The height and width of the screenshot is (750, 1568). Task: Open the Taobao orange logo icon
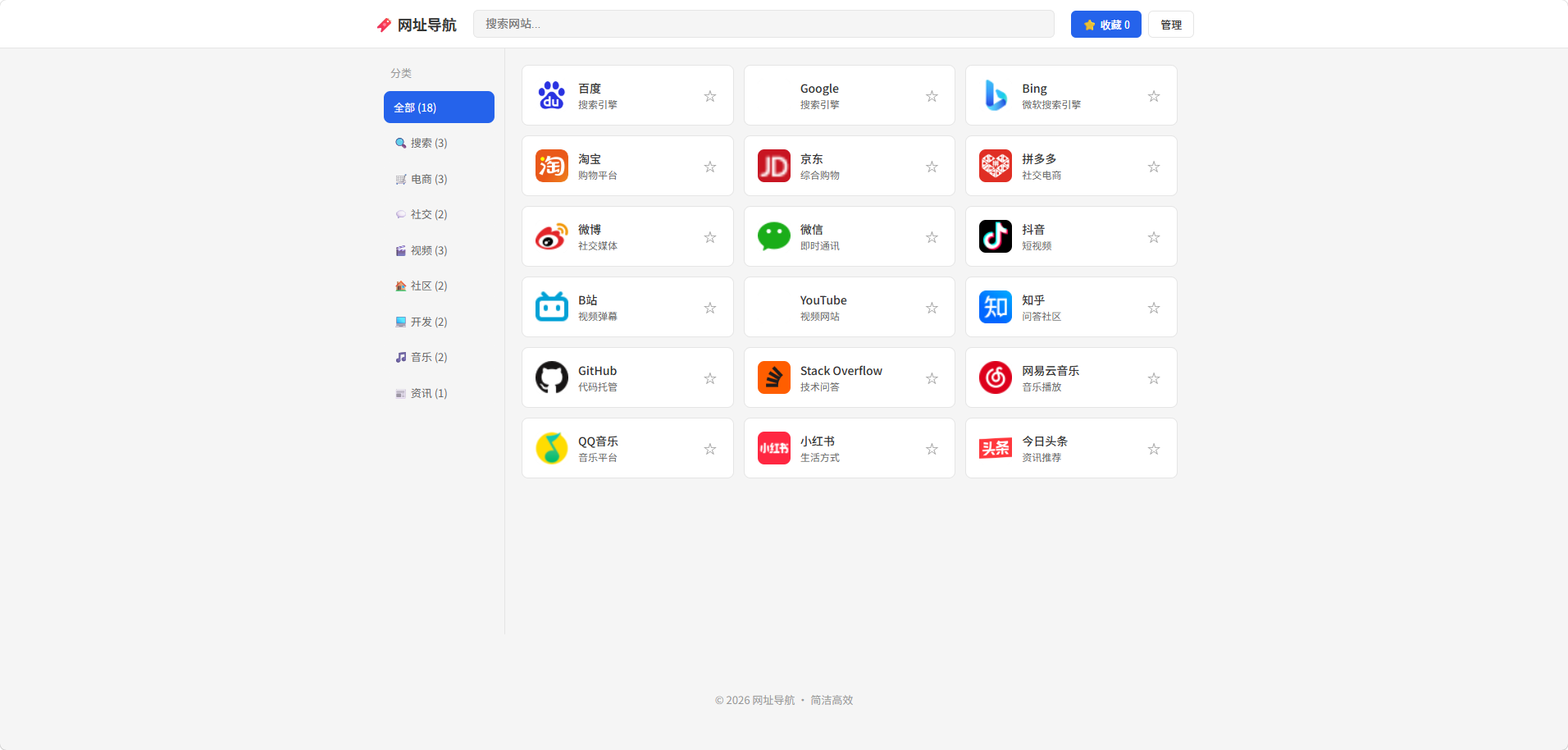tap(552, 166)
